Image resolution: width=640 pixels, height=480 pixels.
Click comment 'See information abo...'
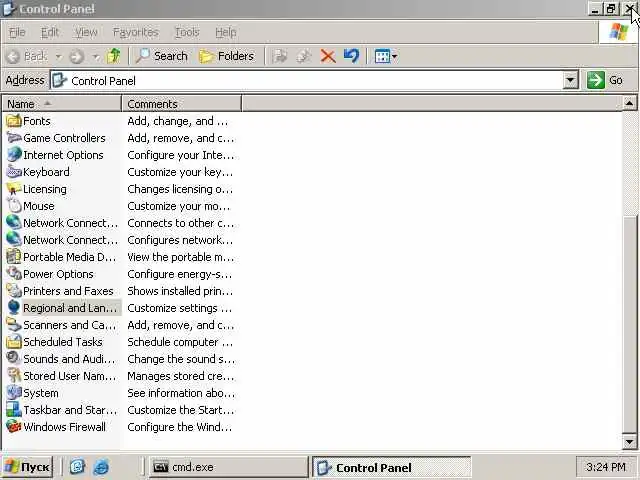tap(181, 393)
